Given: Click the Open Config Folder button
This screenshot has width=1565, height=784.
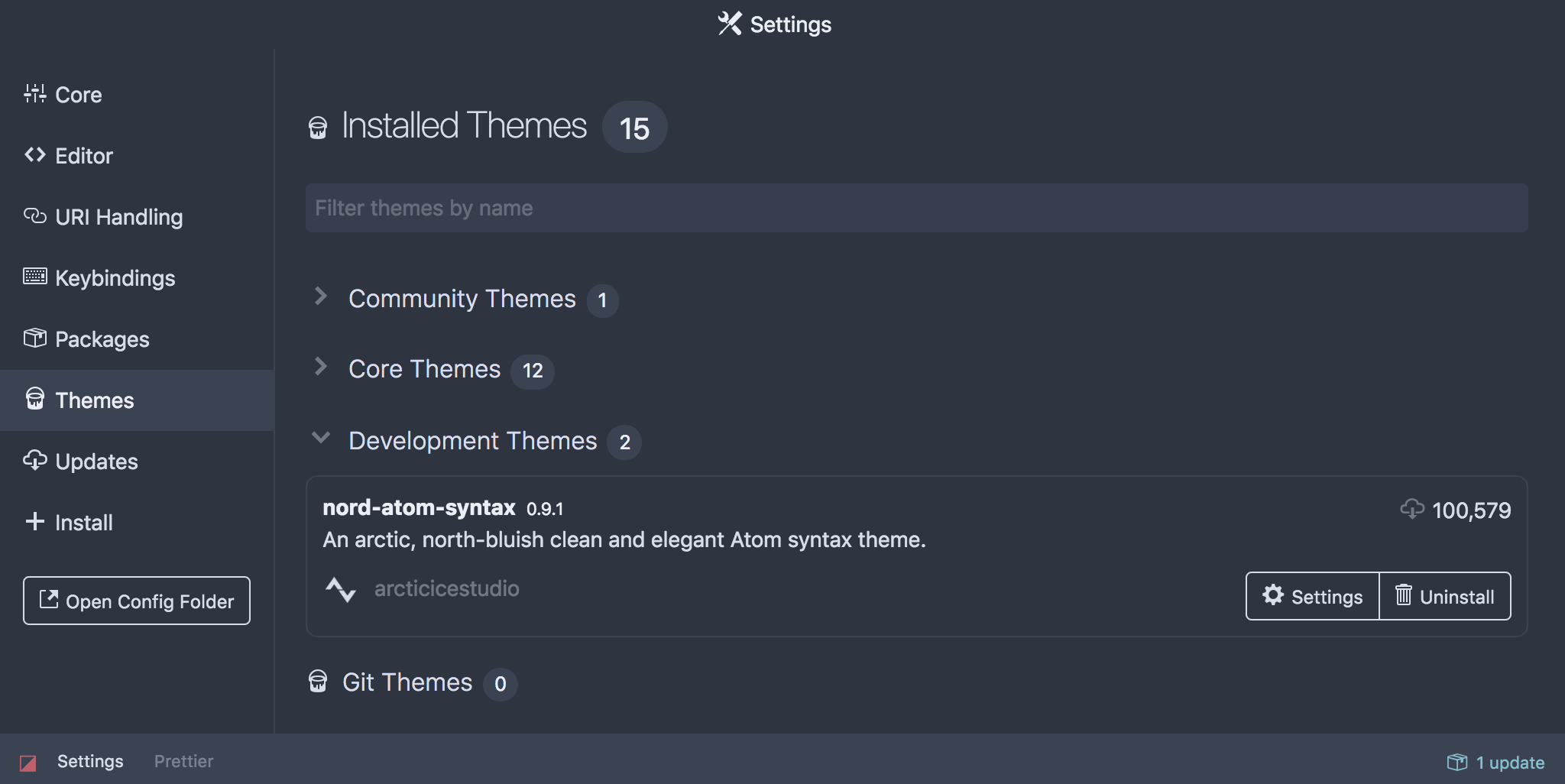Looking at the screenshot, I should [136, 601].
